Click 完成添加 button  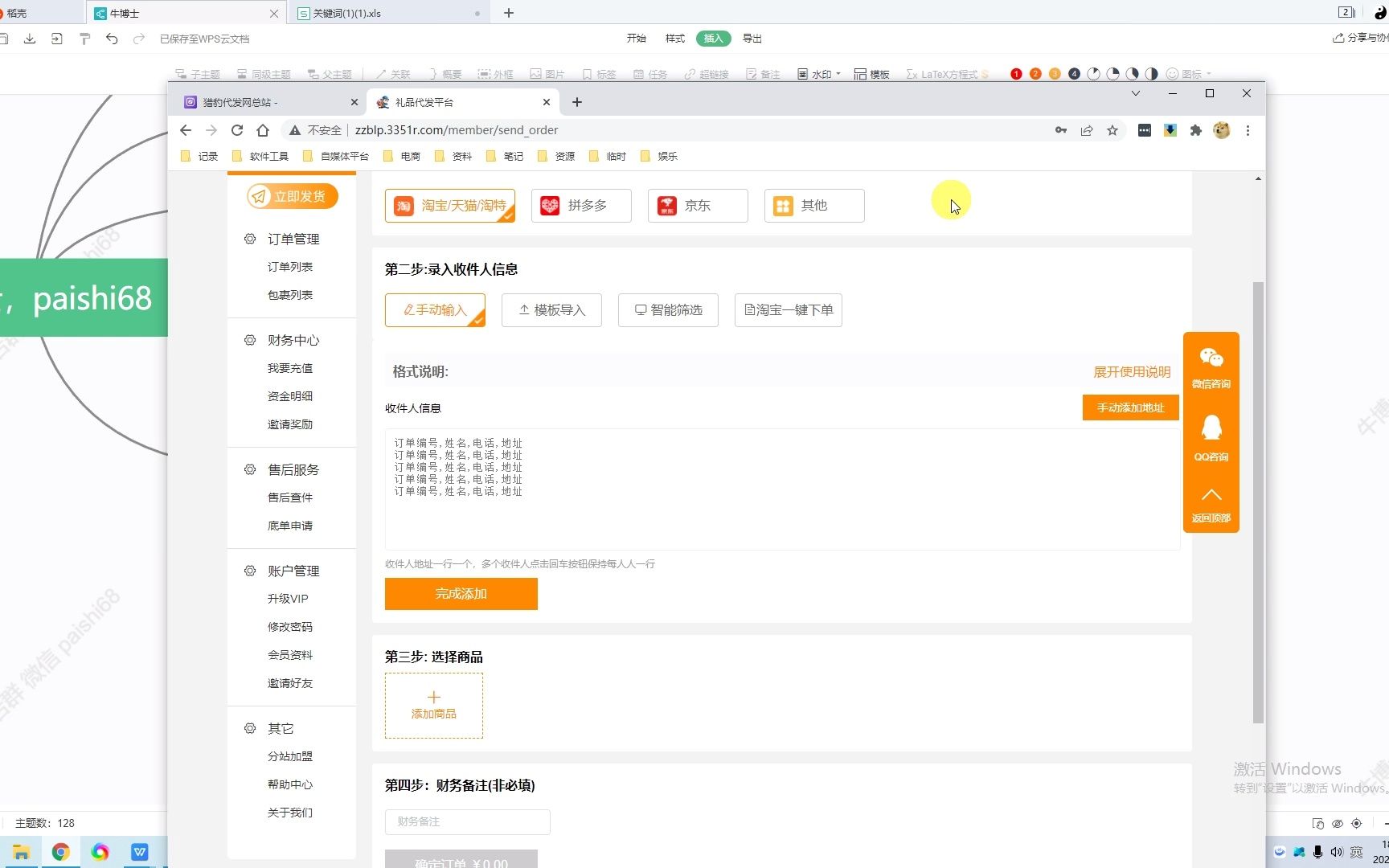click(x=461, y=594)
